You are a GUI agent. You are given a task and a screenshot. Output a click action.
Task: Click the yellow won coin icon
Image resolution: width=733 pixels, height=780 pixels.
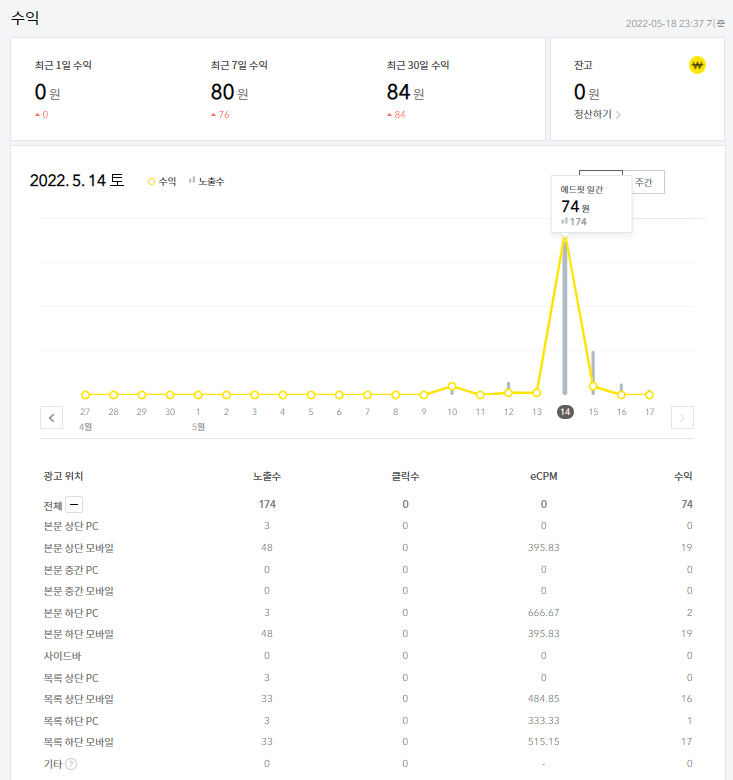click(697, 65)
